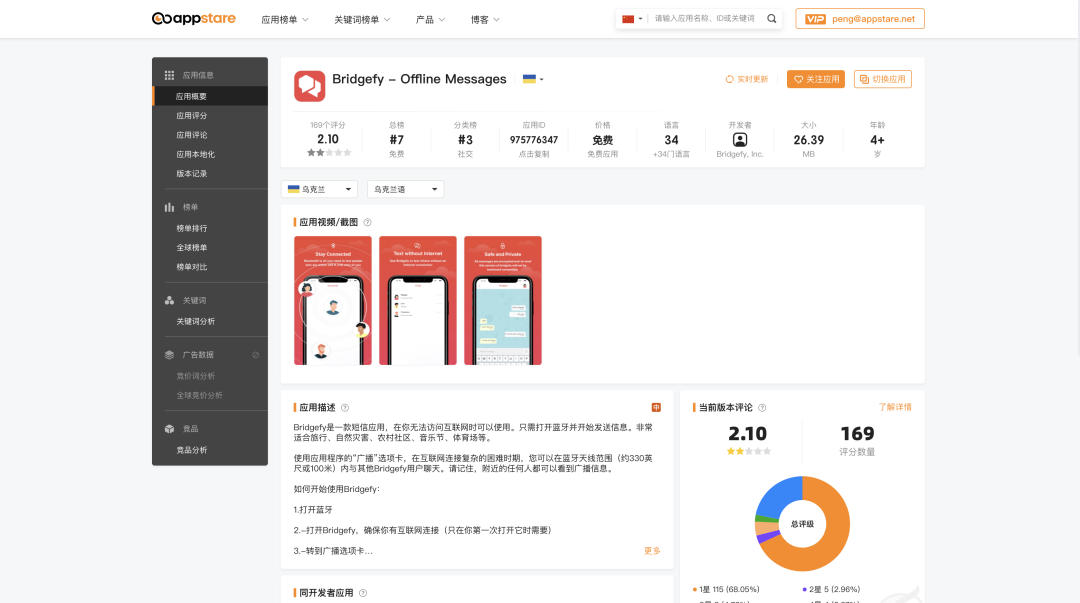
Task: Expand the flag selector in the search bar
Action: tap(632, 18)
